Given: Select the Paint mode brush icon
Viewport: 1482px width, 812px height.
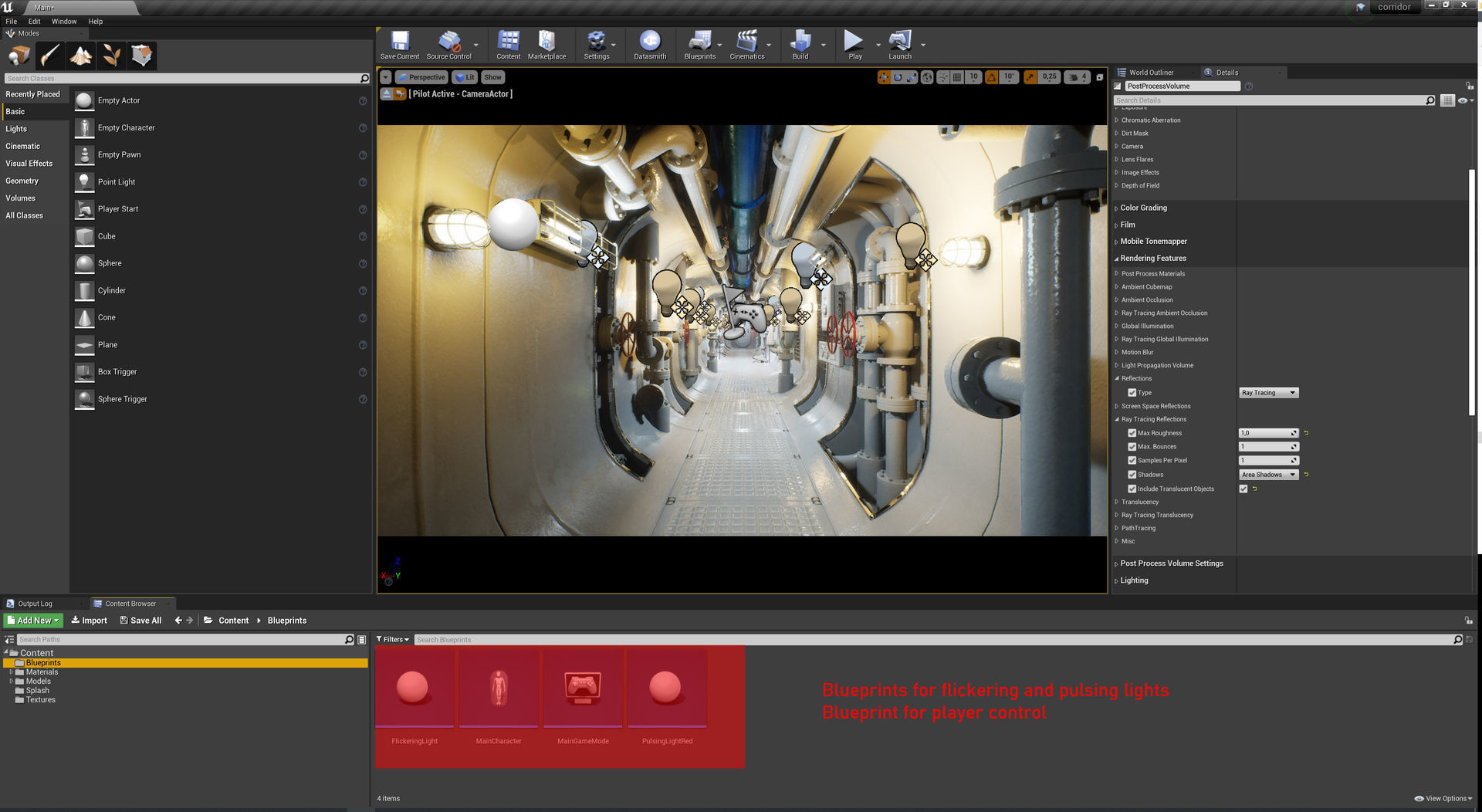Looking at the screenshot, I should point(50,56).
